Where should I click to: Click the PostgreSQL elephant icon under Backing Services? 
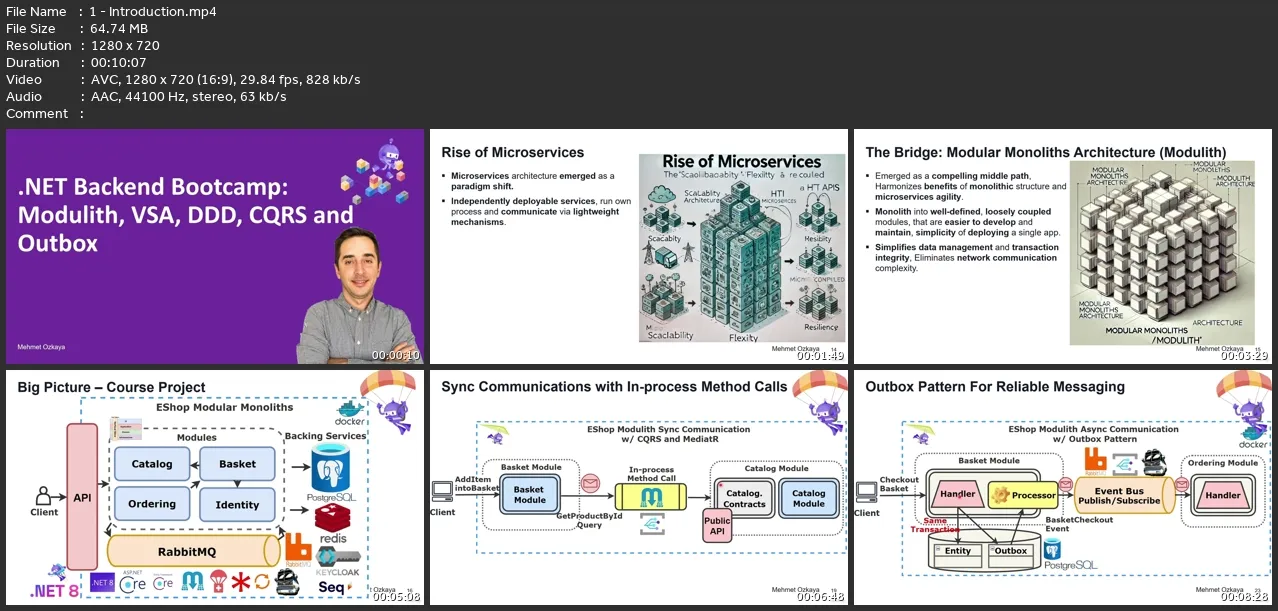pos(329,467)
